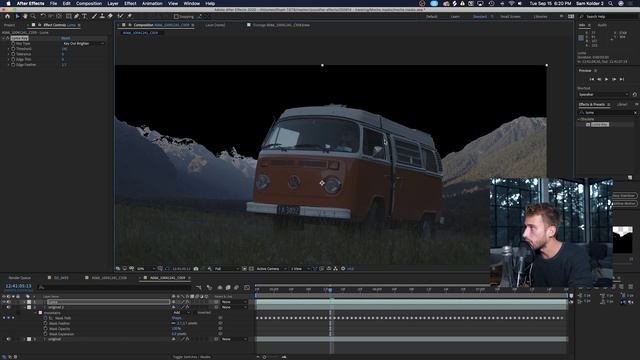The height and width of the screenshot is (360, 640).
Task: Open the Key Type dropdown
Action: [x=83, y=43]
